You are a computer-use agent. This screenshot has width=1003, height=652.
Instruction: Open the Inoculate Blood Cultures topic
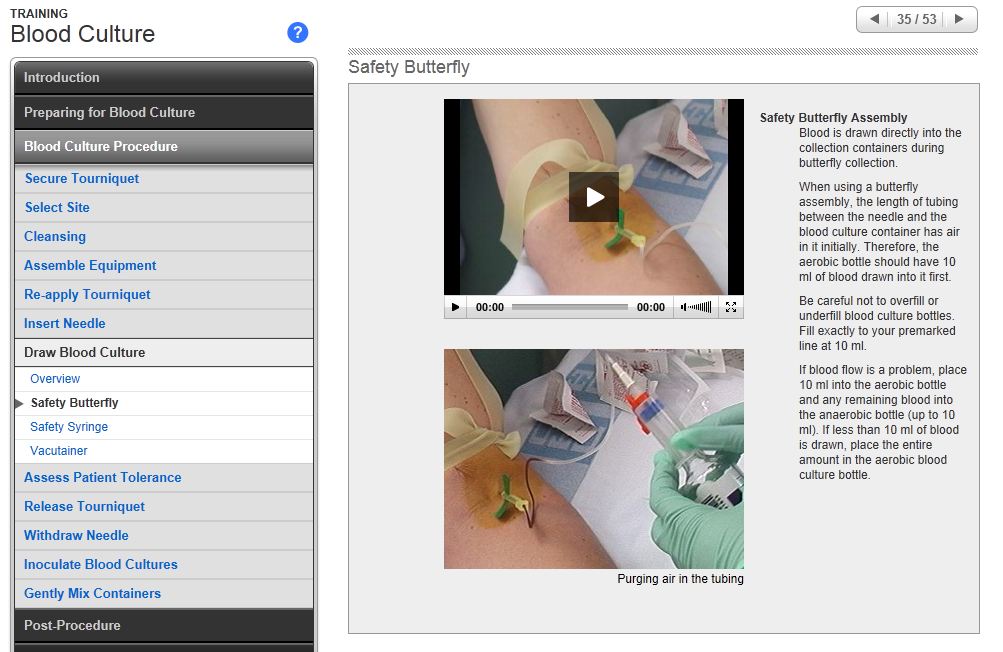[101, 565]
